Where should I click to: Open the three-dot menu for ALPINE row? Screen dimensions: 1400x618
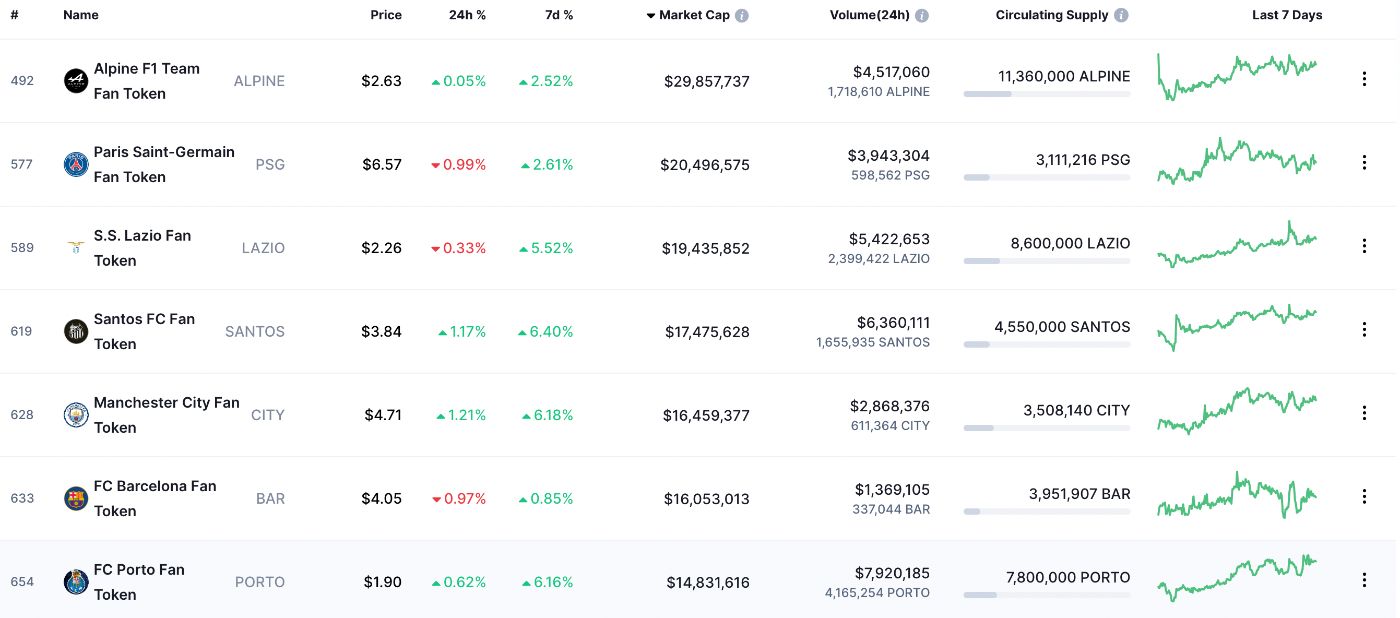(1364, 77)
